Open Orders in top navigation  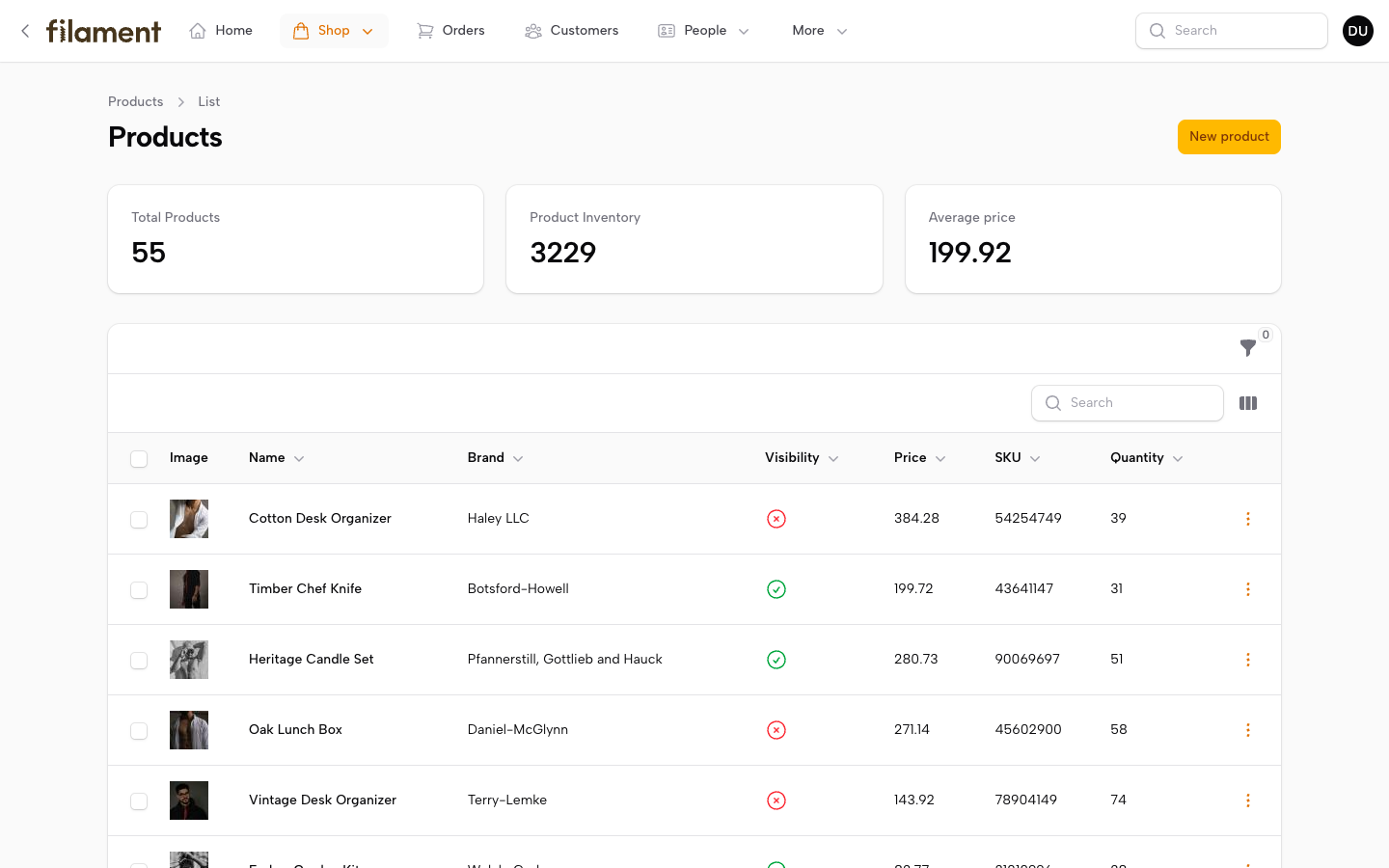pos(450,31)
